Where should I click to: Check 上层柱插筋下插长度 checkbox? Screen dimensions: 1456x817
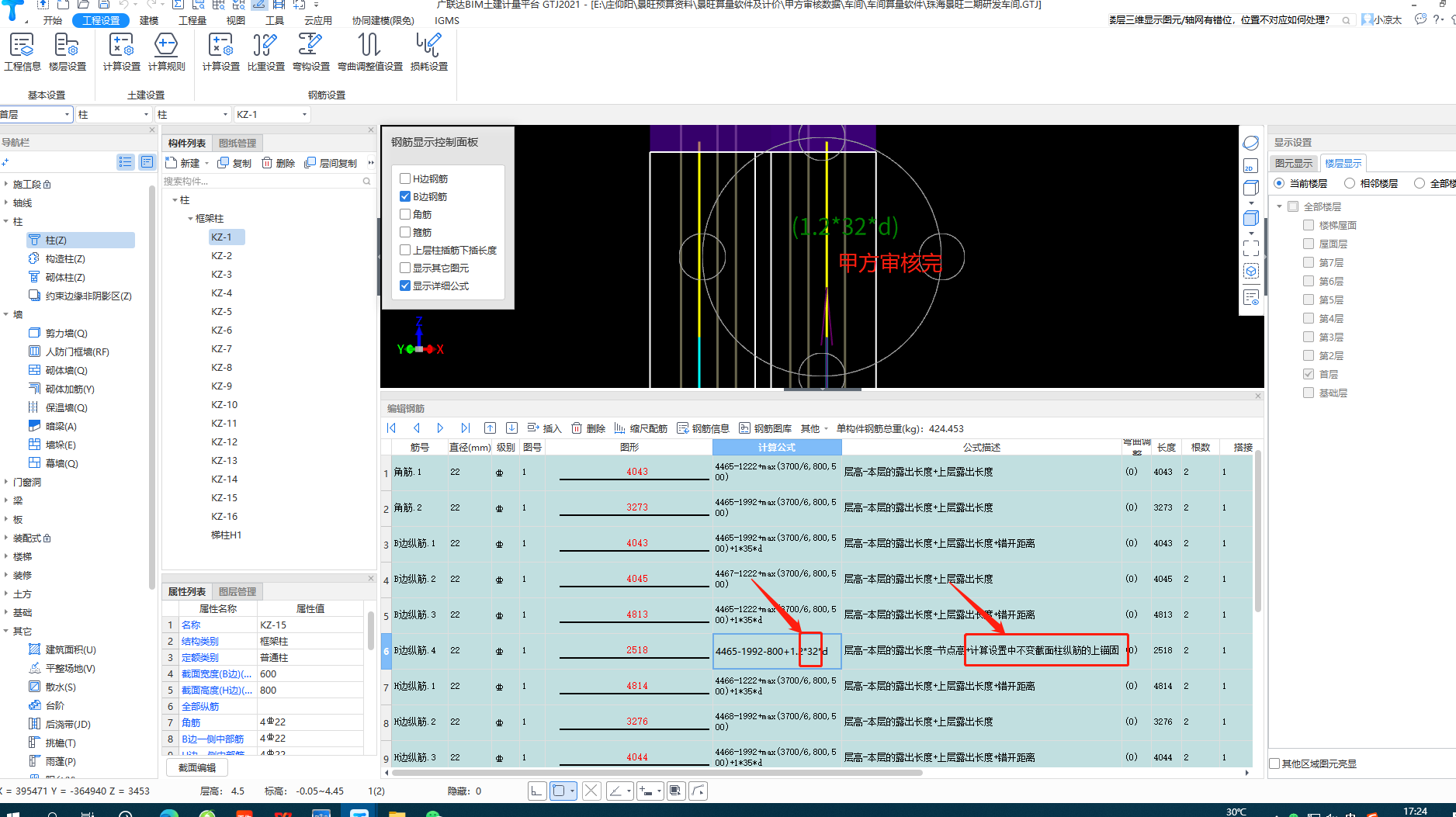(x=405, y=250)
